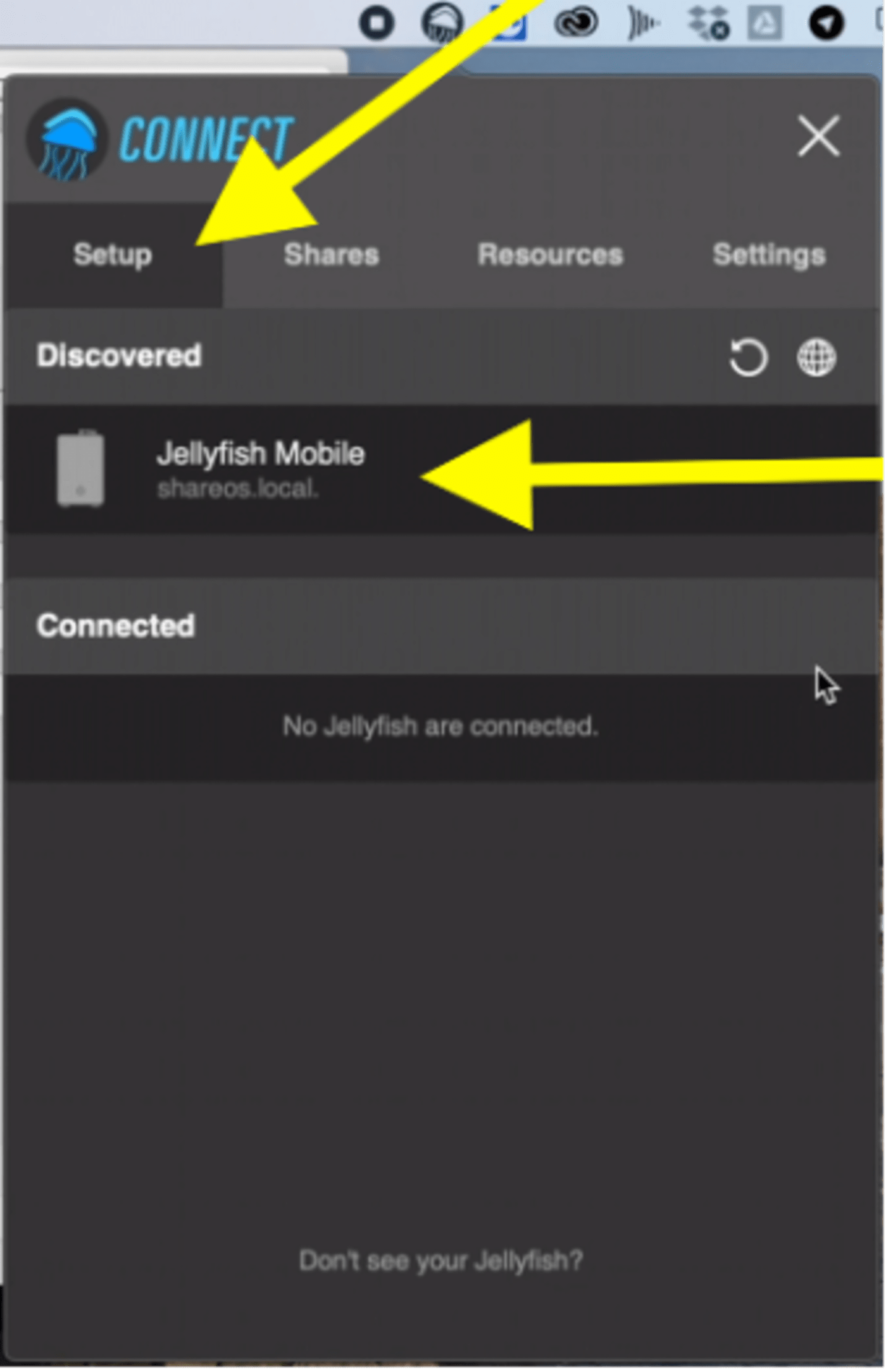Click the Jellyfish Connect logo

[159, 140]
